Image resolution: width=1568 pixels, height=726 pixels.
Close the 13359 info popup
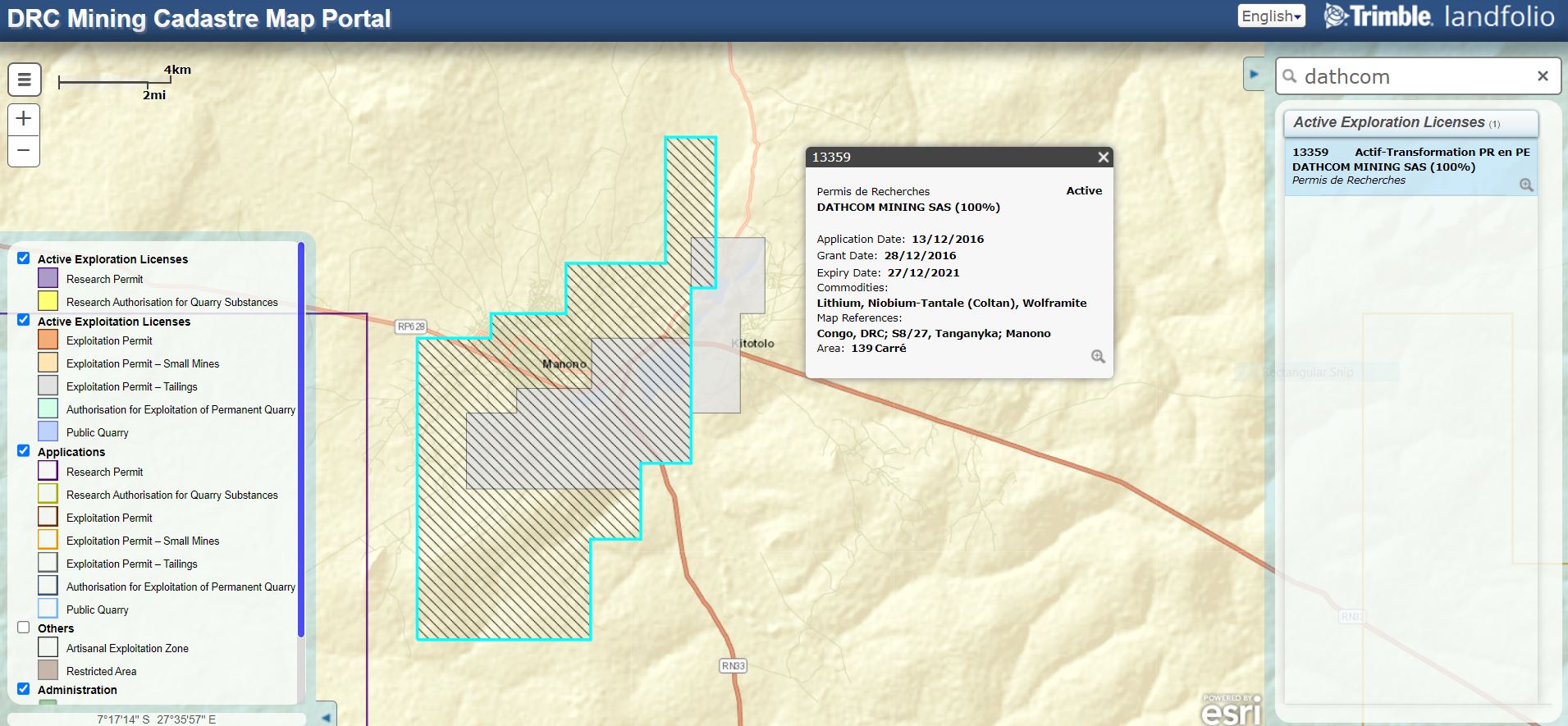click(x=1103, y=158)
